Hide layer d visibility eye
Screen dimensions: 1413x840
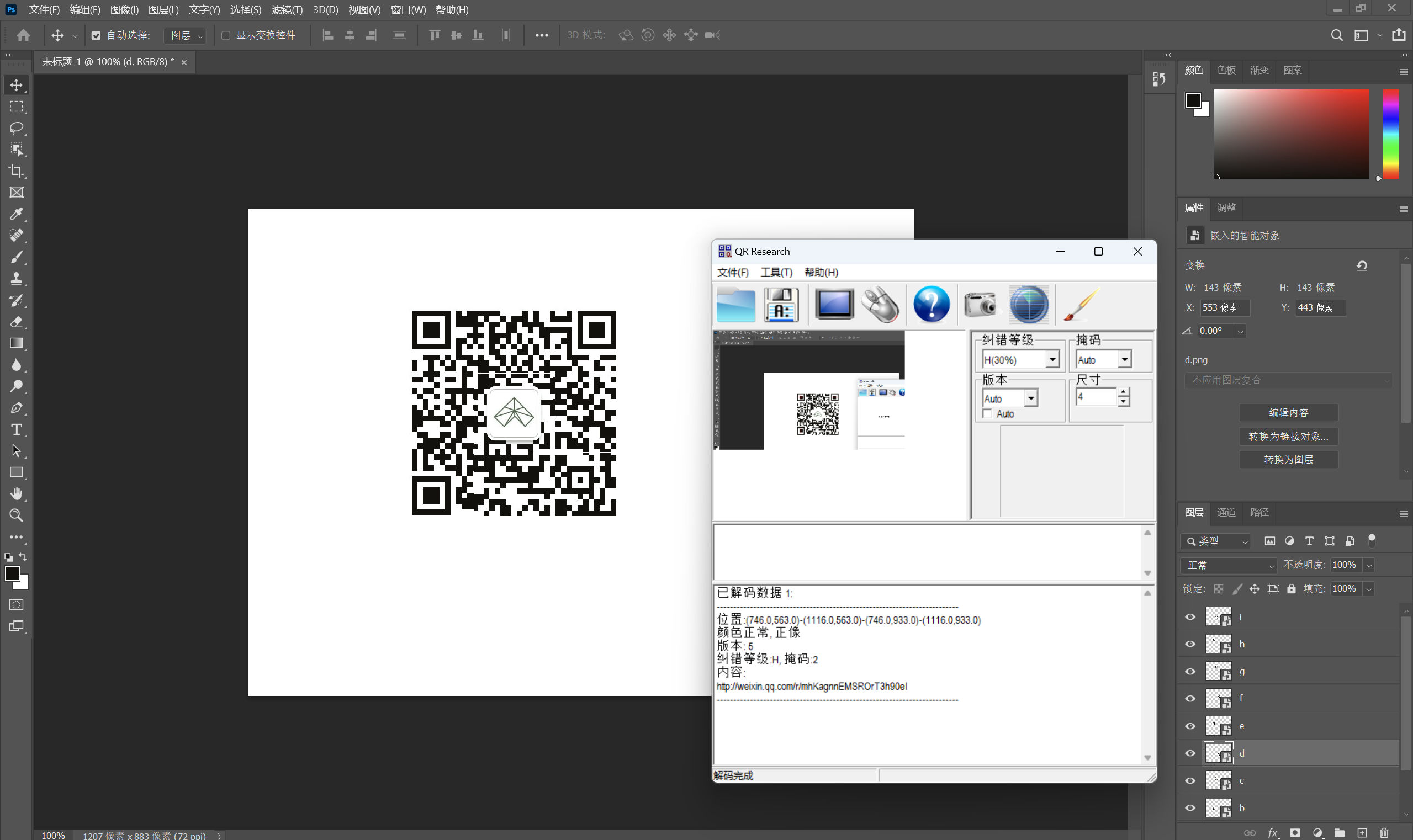[1190, 753]
